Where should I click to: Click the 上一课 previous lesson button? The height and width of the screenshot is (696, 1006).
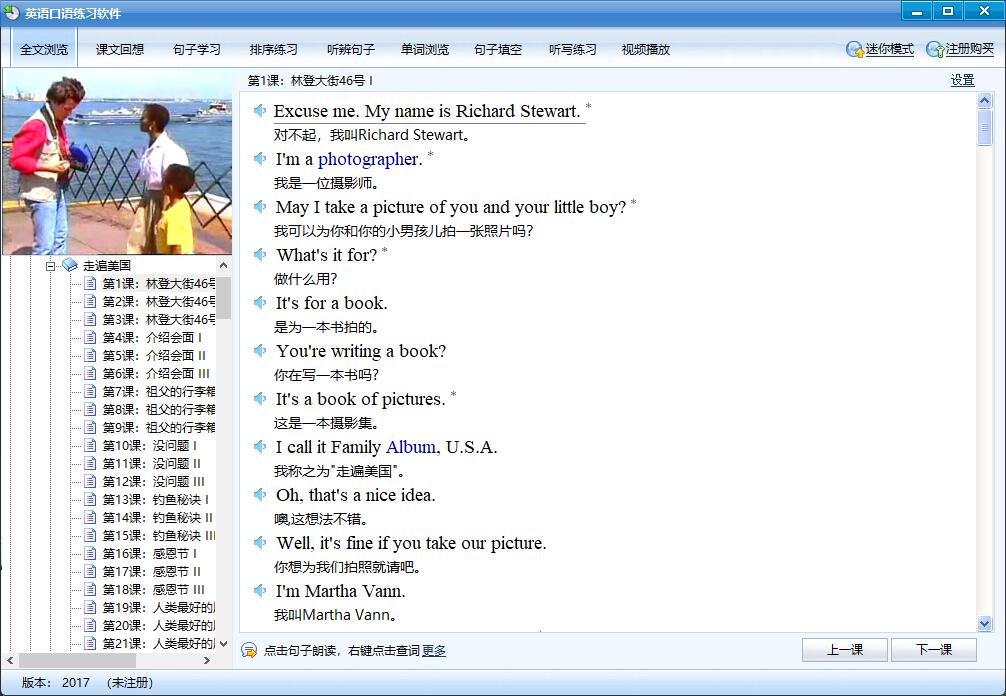[x=844, y=650]
